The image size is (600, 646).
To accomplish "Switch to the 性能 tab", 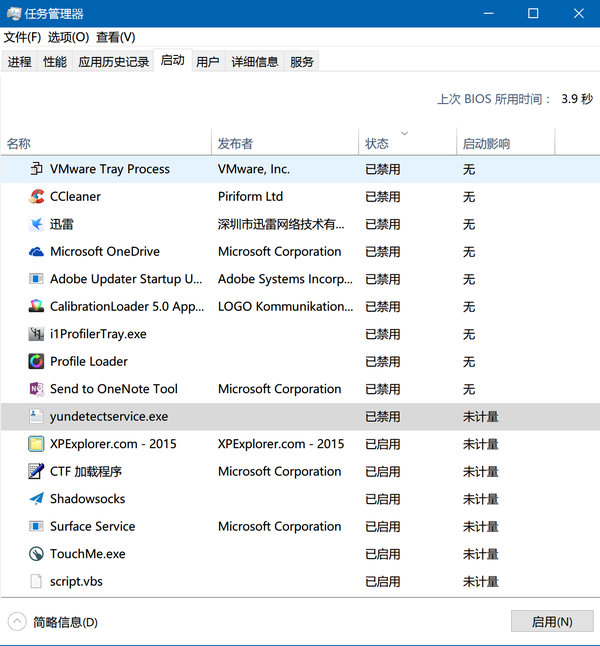I will [55, 62].
